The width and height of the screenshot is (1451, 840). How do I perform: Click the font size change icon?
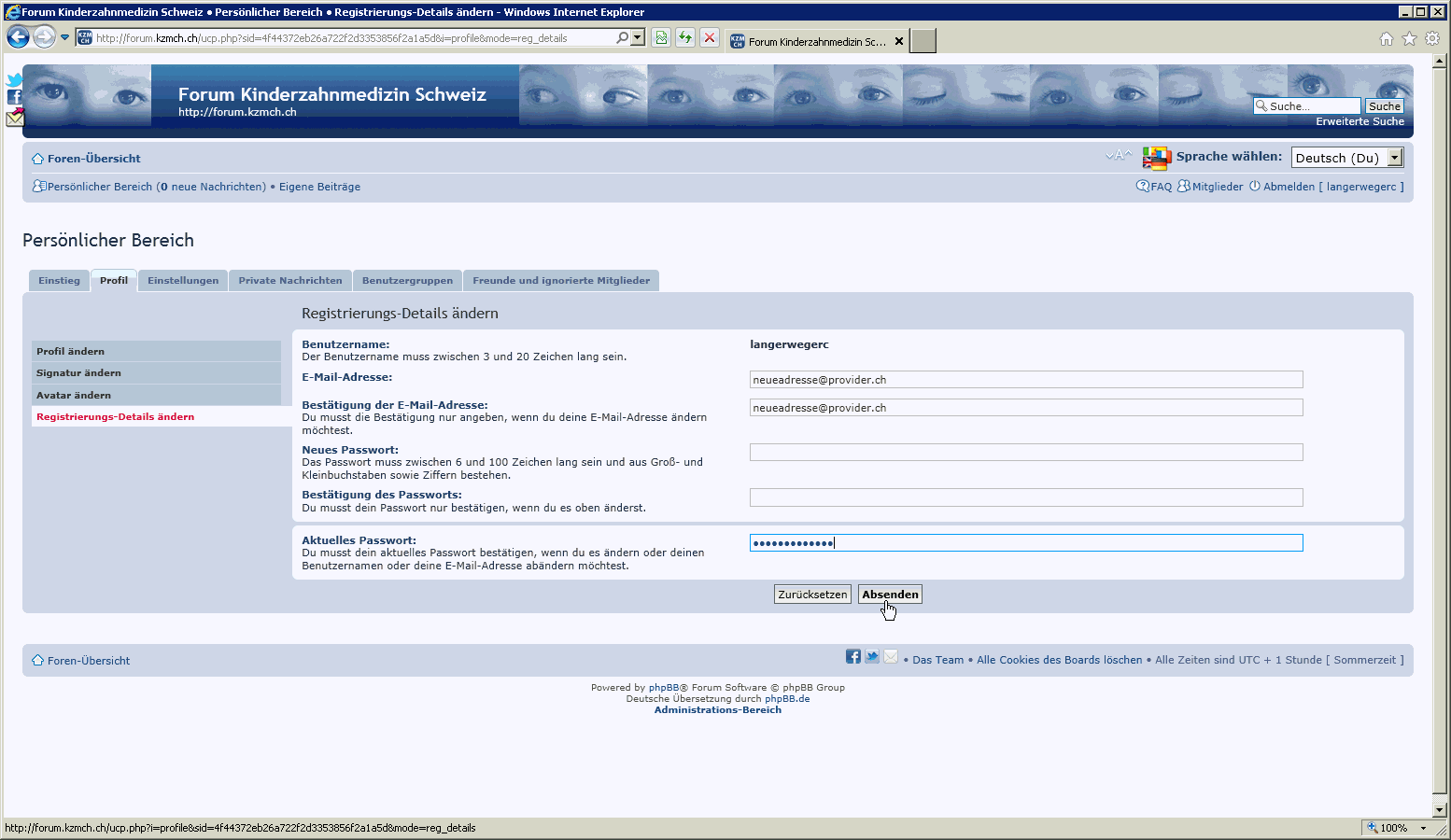pos(1118,156)
